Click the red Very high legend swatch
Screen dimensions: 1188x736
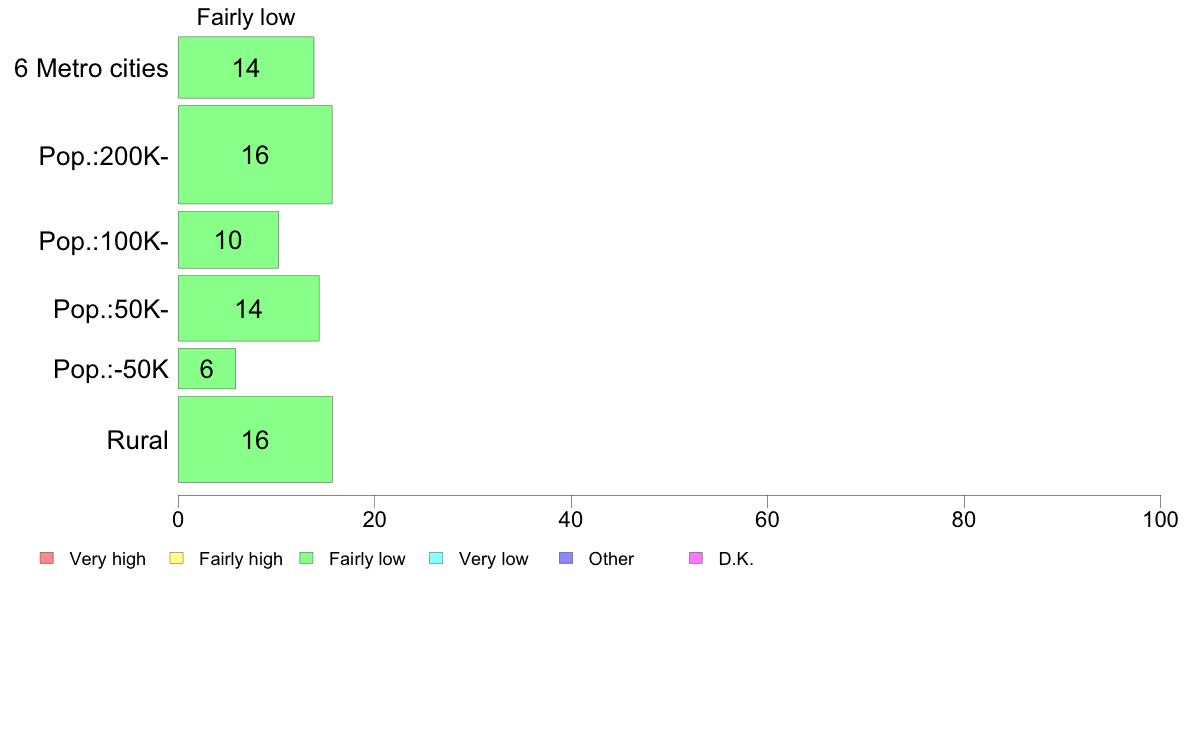pos(47,559)
